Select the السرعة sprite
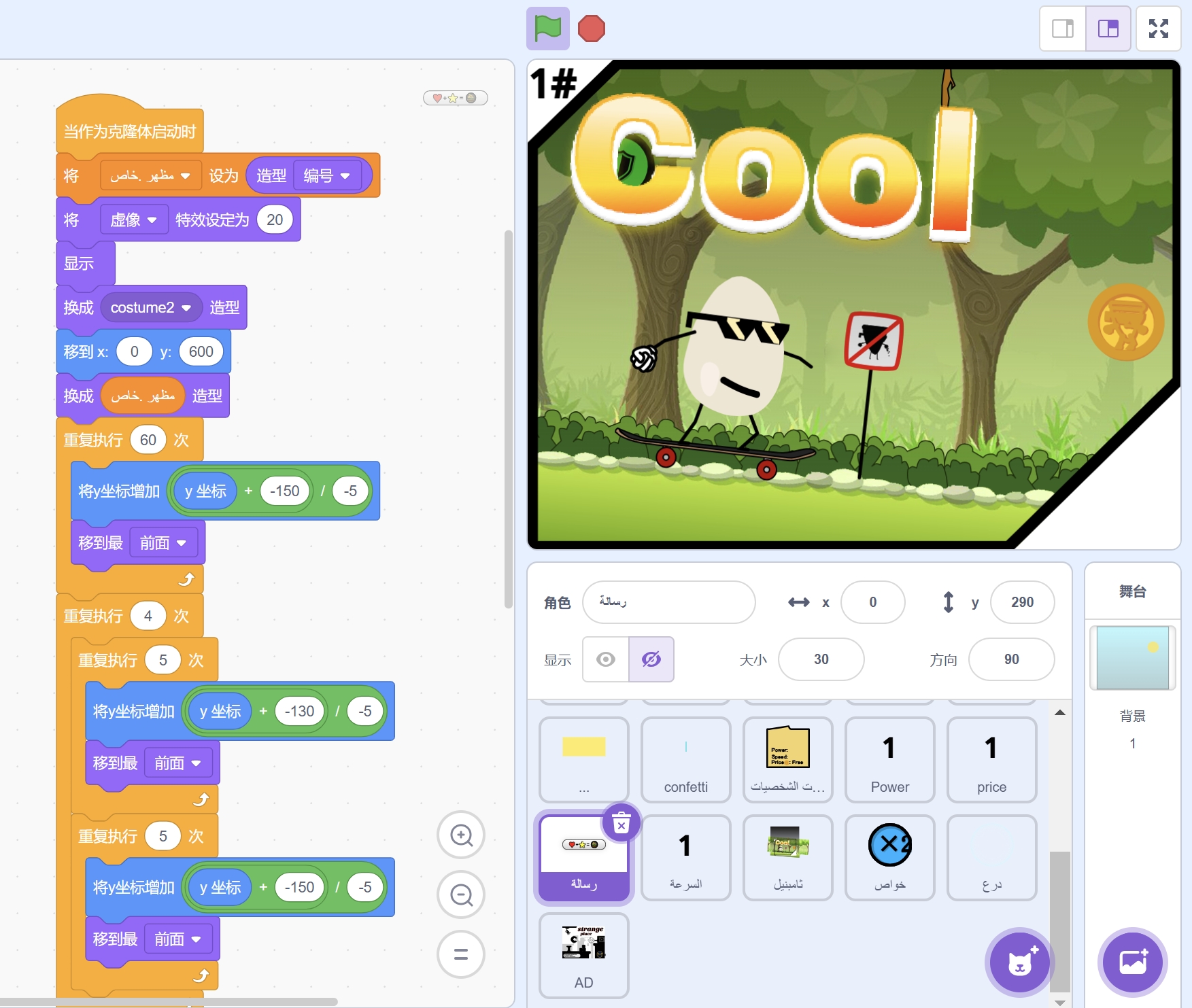1192x1008 pixels. pos(686,858)
